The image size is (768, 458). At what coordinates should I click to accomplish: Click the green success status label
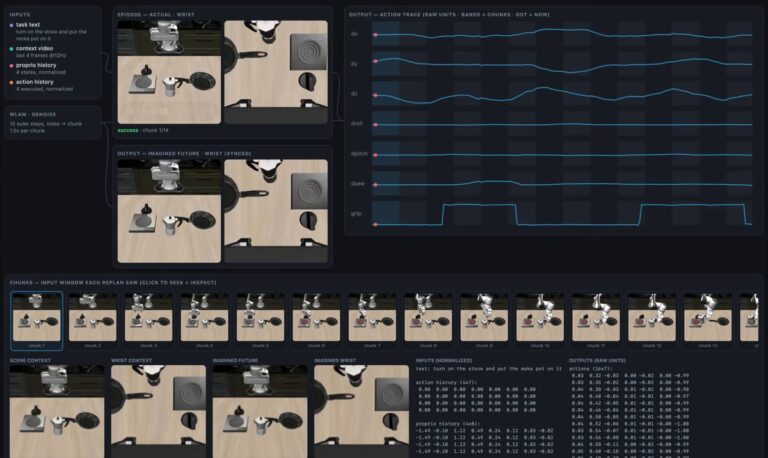tap(128, 130)
